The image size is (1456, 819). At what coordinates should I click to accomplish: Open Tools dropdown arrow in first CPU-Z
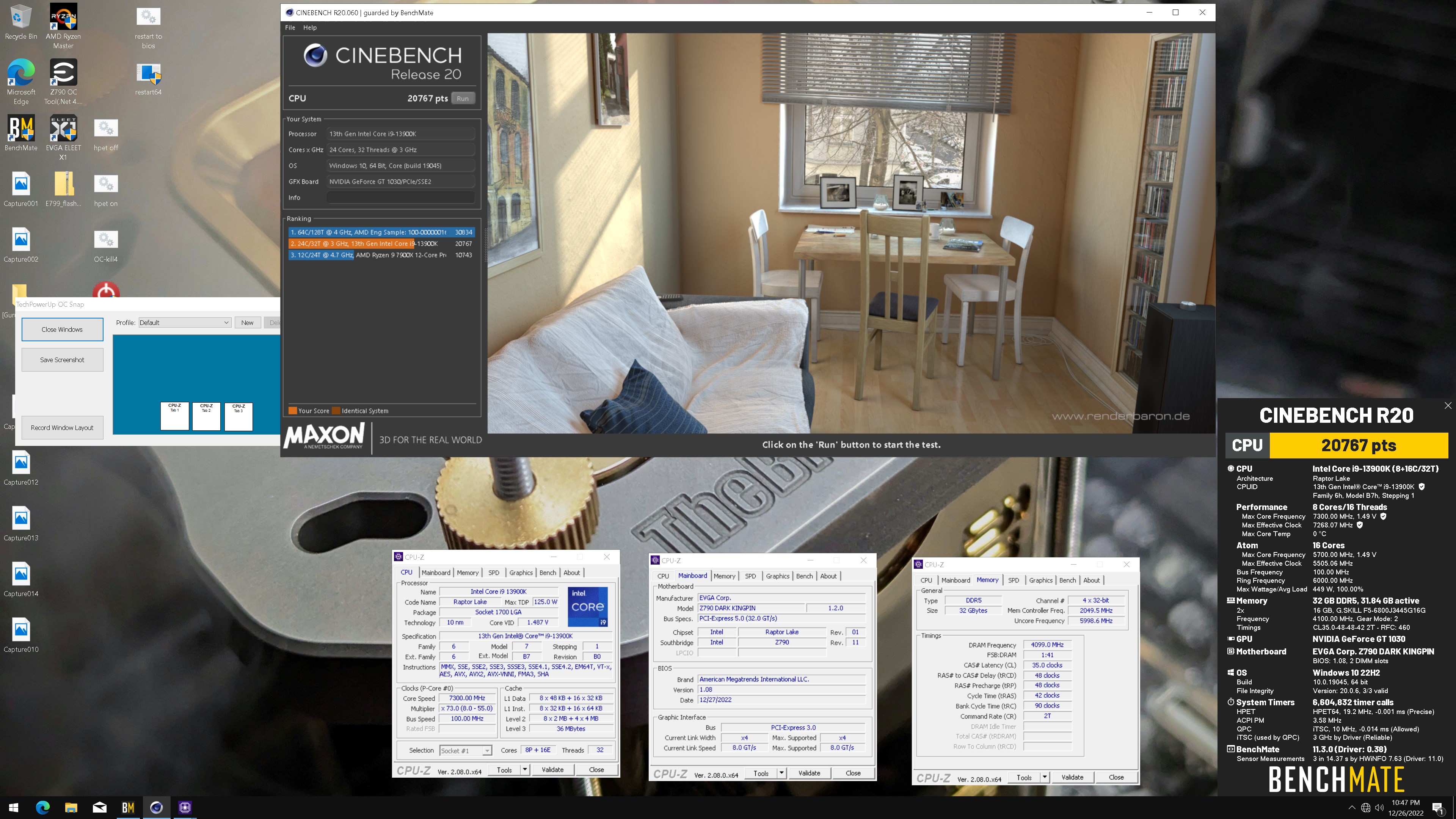click(524, 769)
